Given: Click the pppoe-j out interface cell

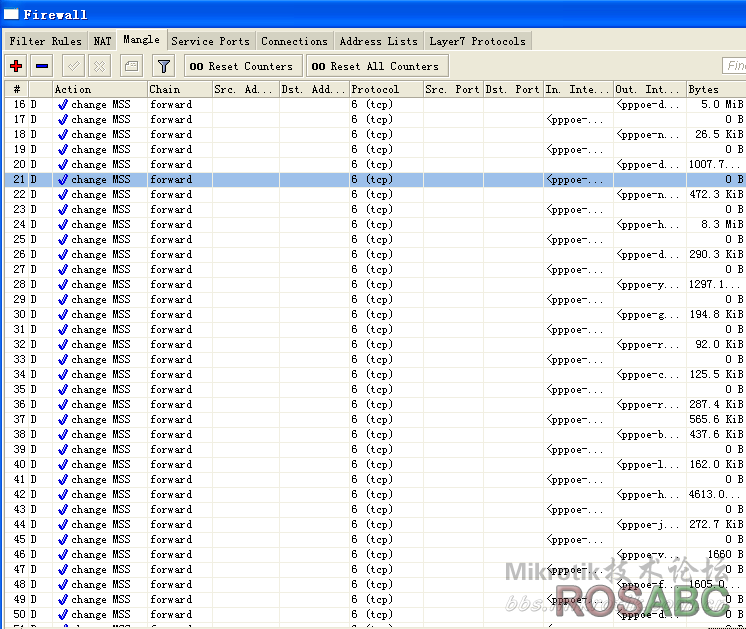Looking at the screenshot, I should (x=649, y=524).
